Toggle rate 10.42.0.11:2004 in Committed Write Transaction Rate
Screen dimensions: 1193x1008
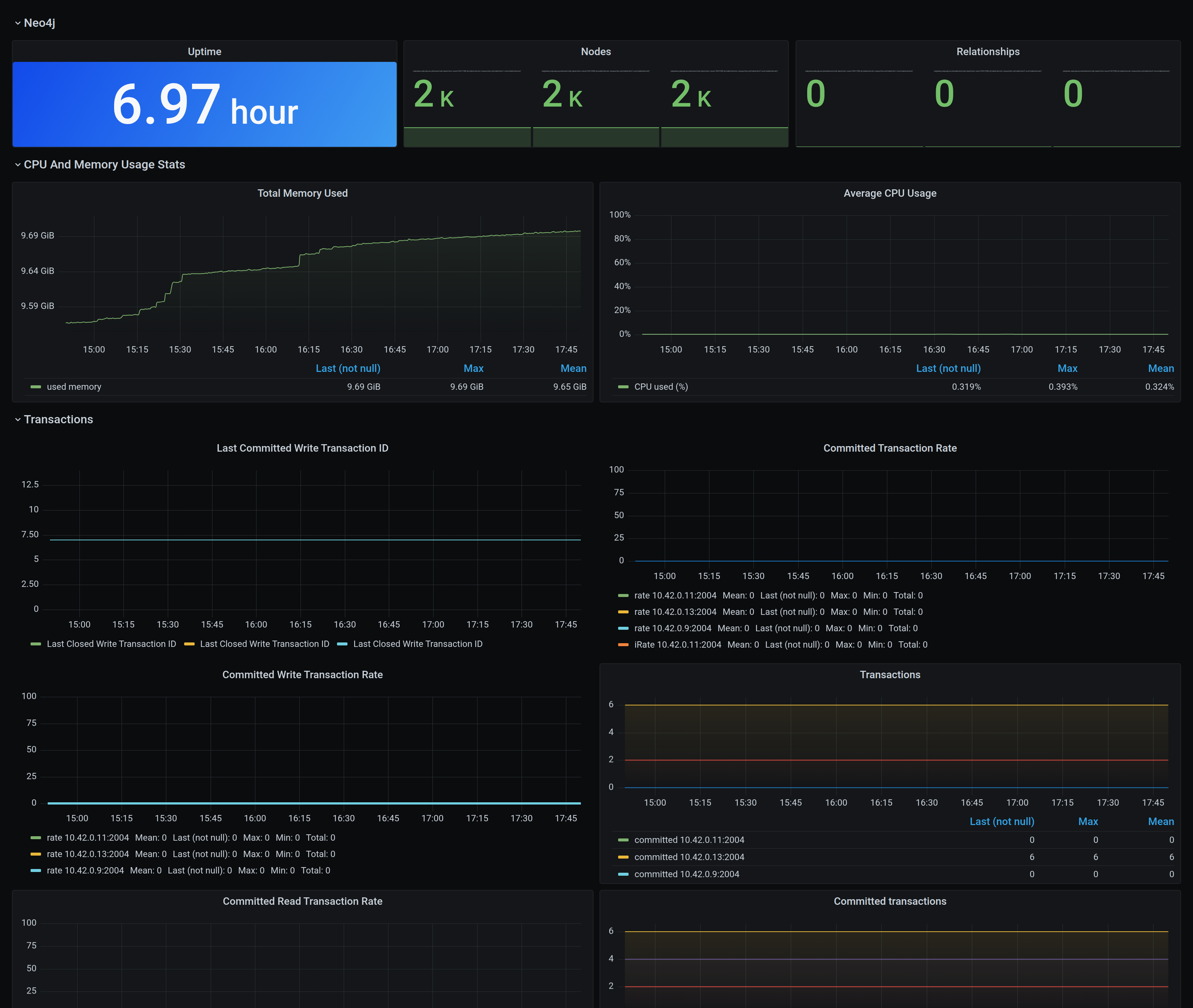(x=88, y=838)
